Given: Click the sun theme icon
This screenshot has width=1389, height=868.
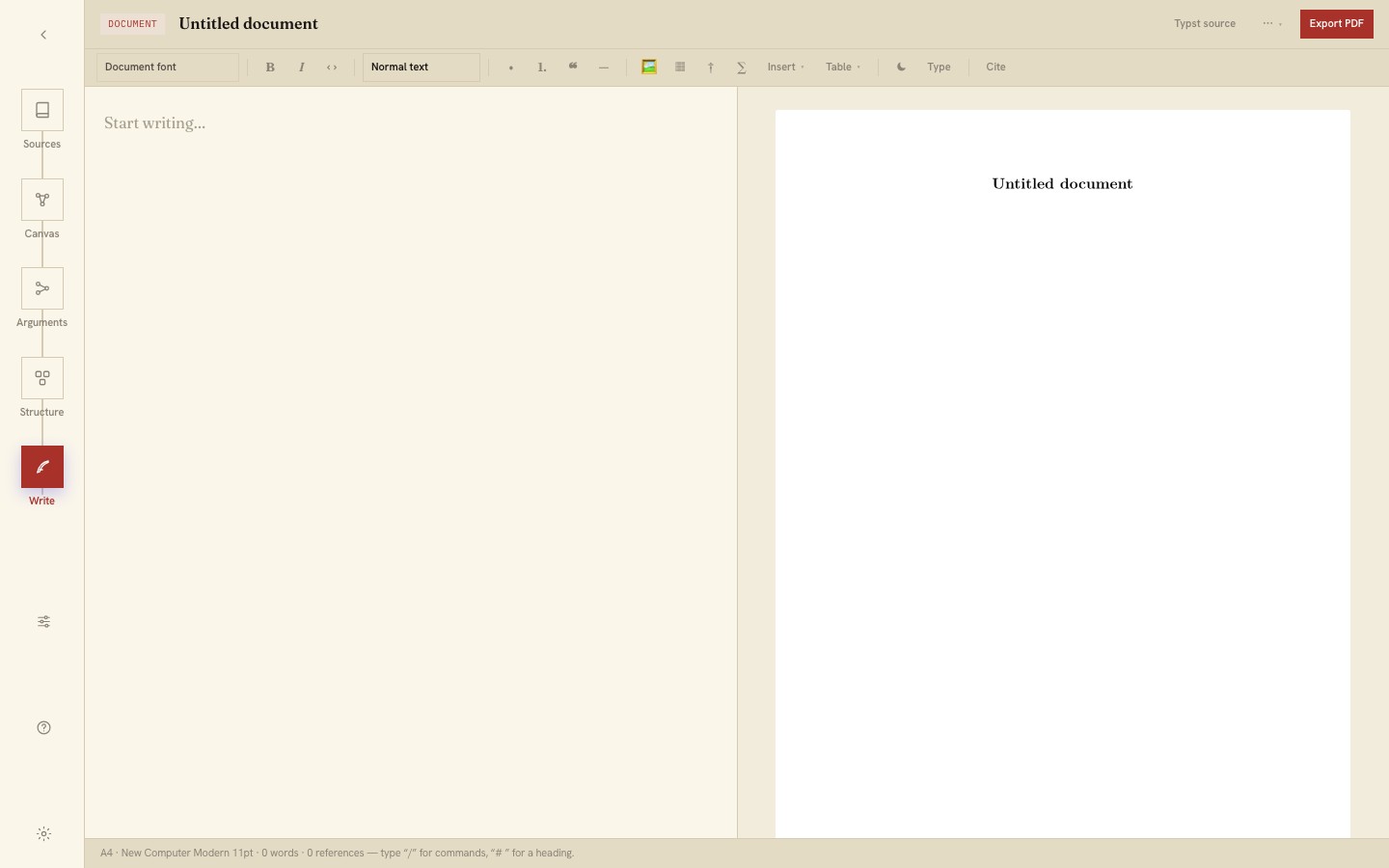Looking at the screenshot, I should 43,834.
